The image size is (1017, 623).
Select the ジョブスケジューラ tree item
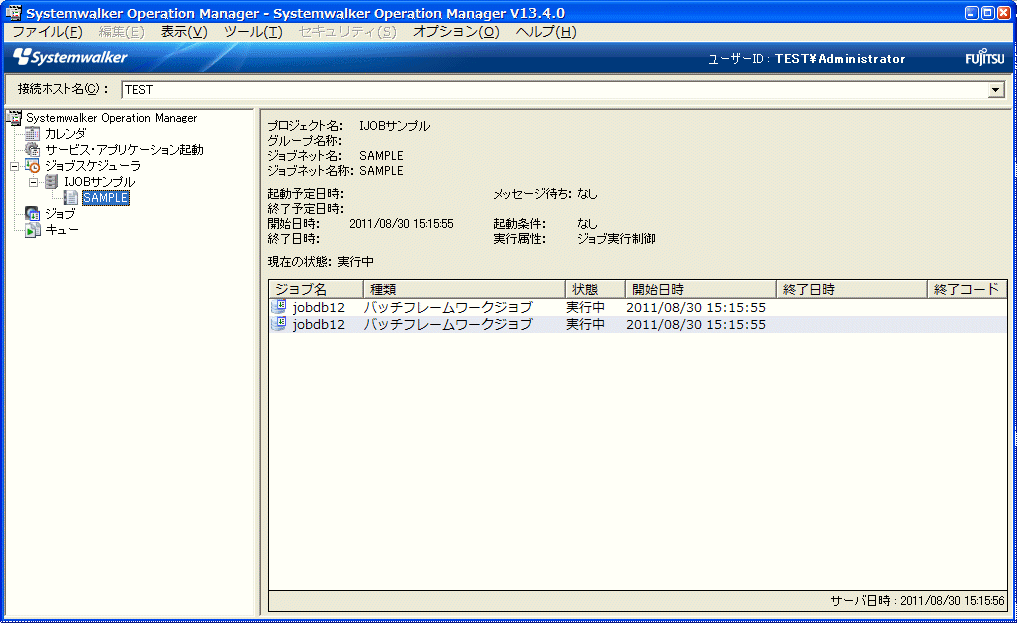coord(92,166)
